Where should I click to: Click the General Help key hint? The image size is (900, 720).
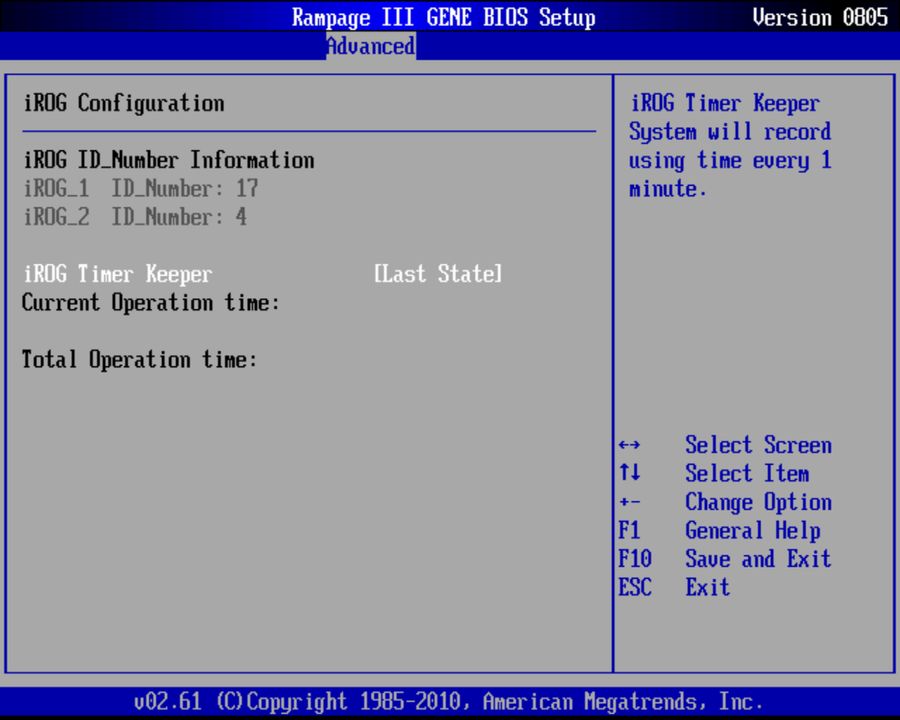pyautogui.click(x=752, y=531)
